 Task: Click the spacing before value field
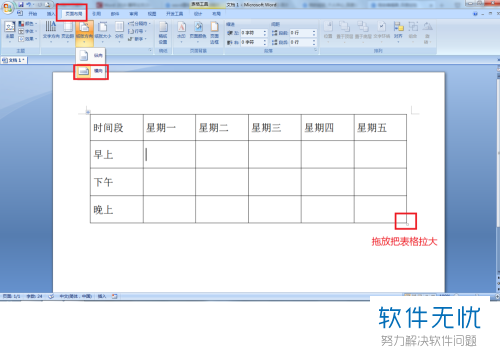point(300,33)
